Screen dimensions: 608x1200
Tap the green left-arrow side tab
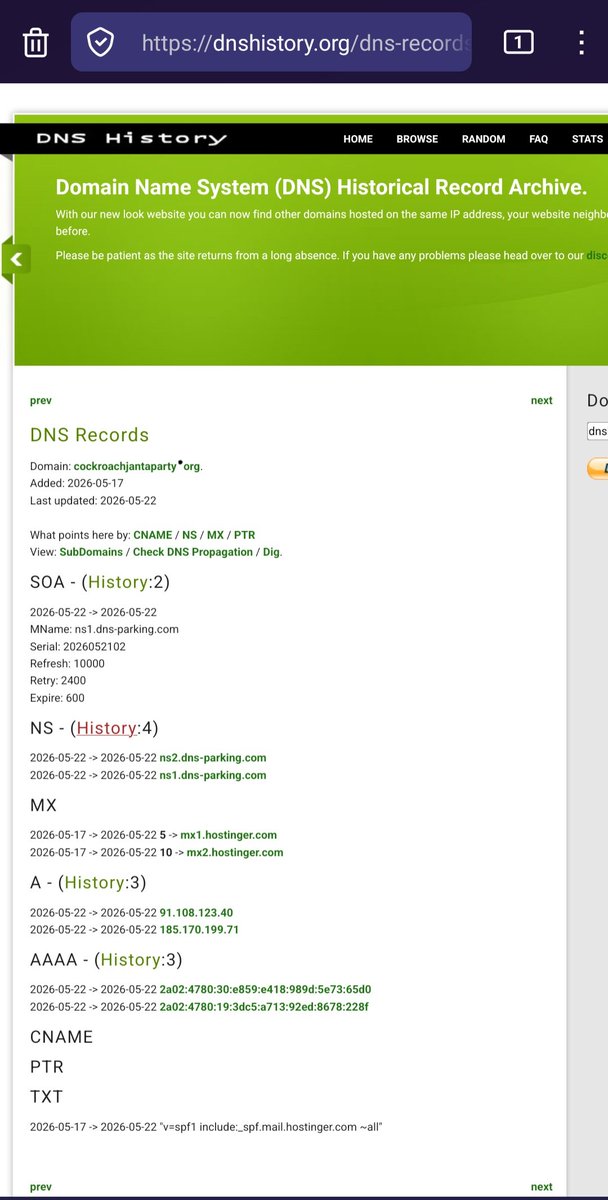[16, 260]
